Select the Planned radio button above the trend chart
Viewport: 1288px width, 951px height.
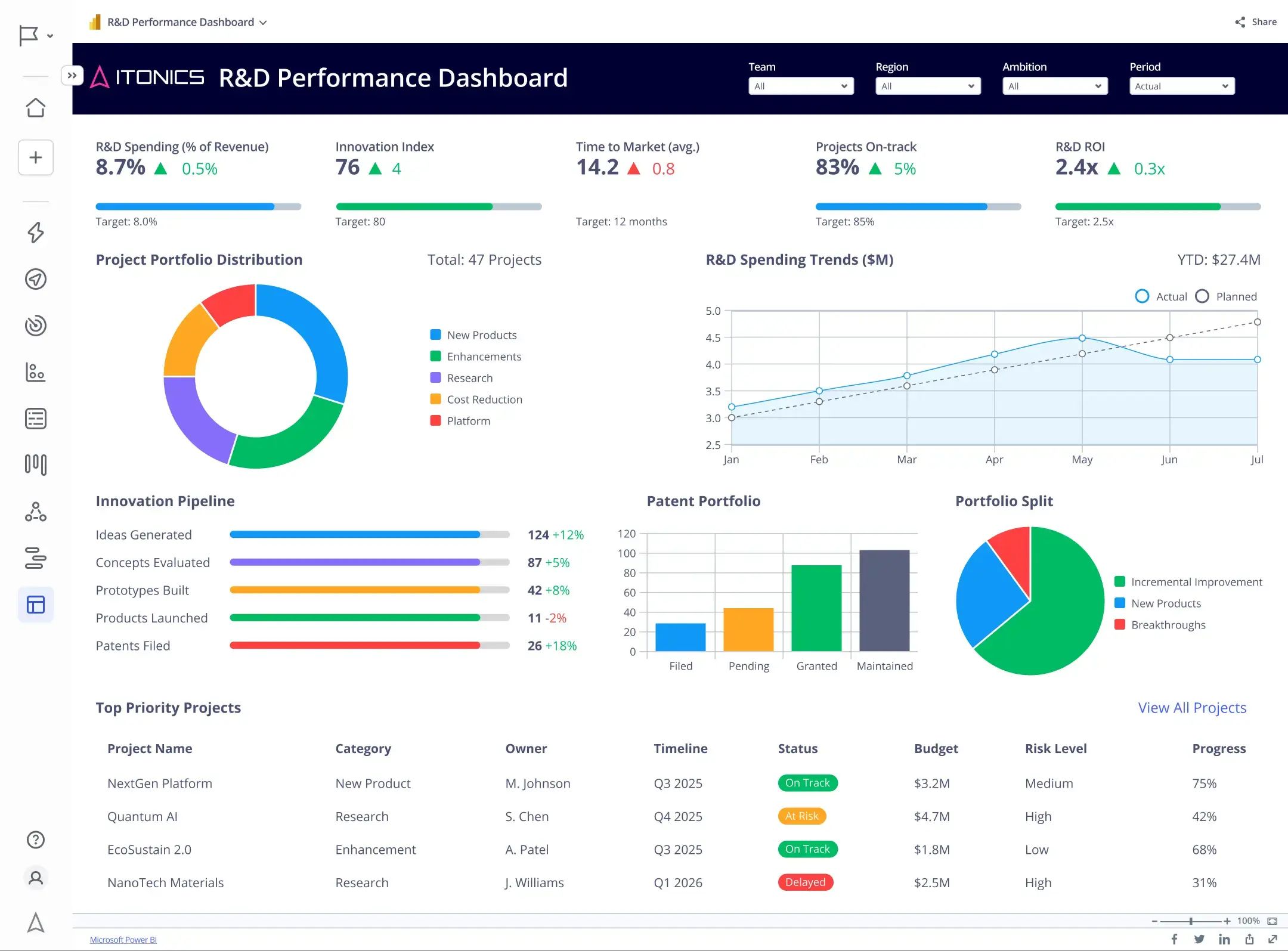[1203, 296]
